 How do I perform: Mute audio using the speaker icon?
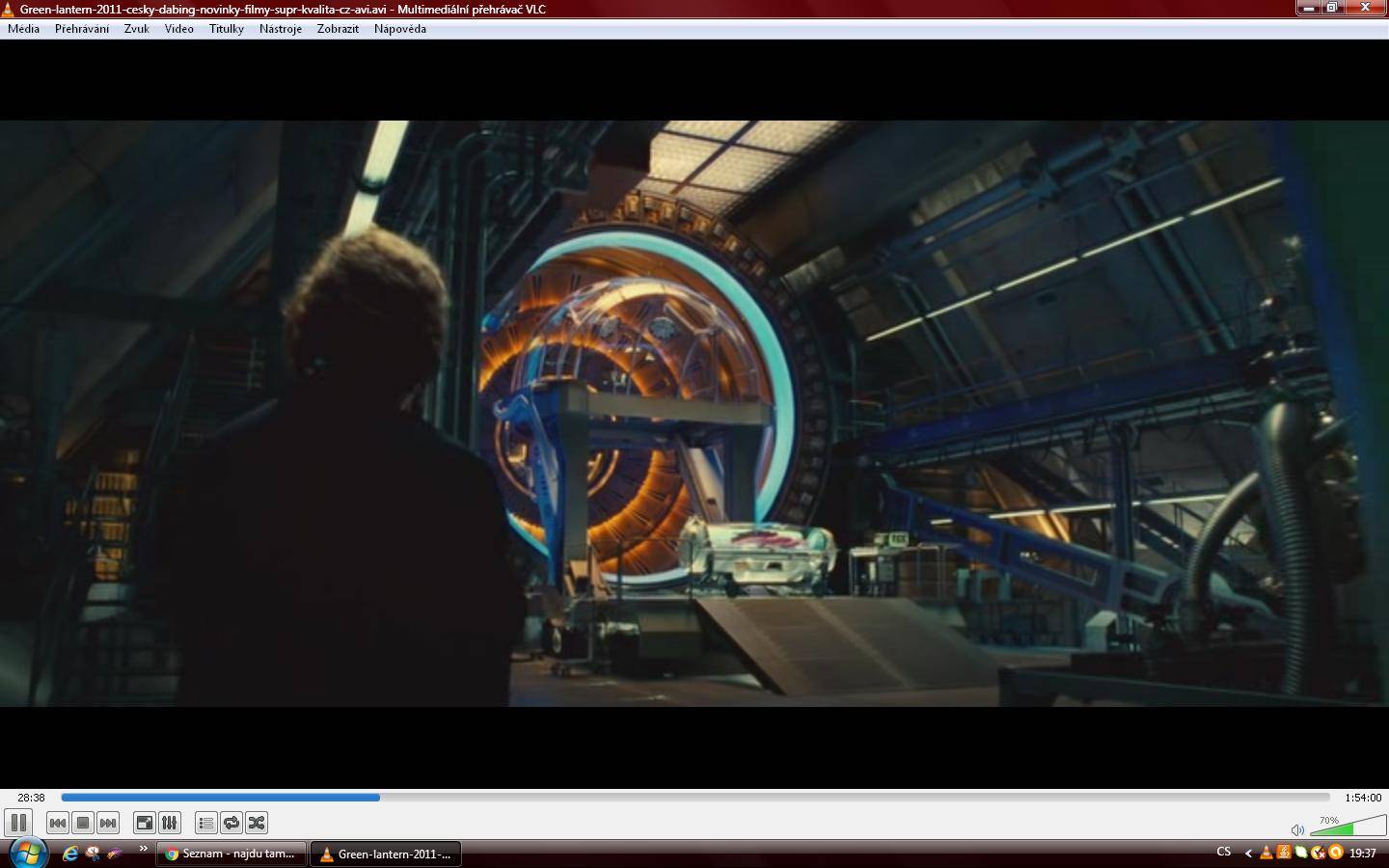[1297, 829]
